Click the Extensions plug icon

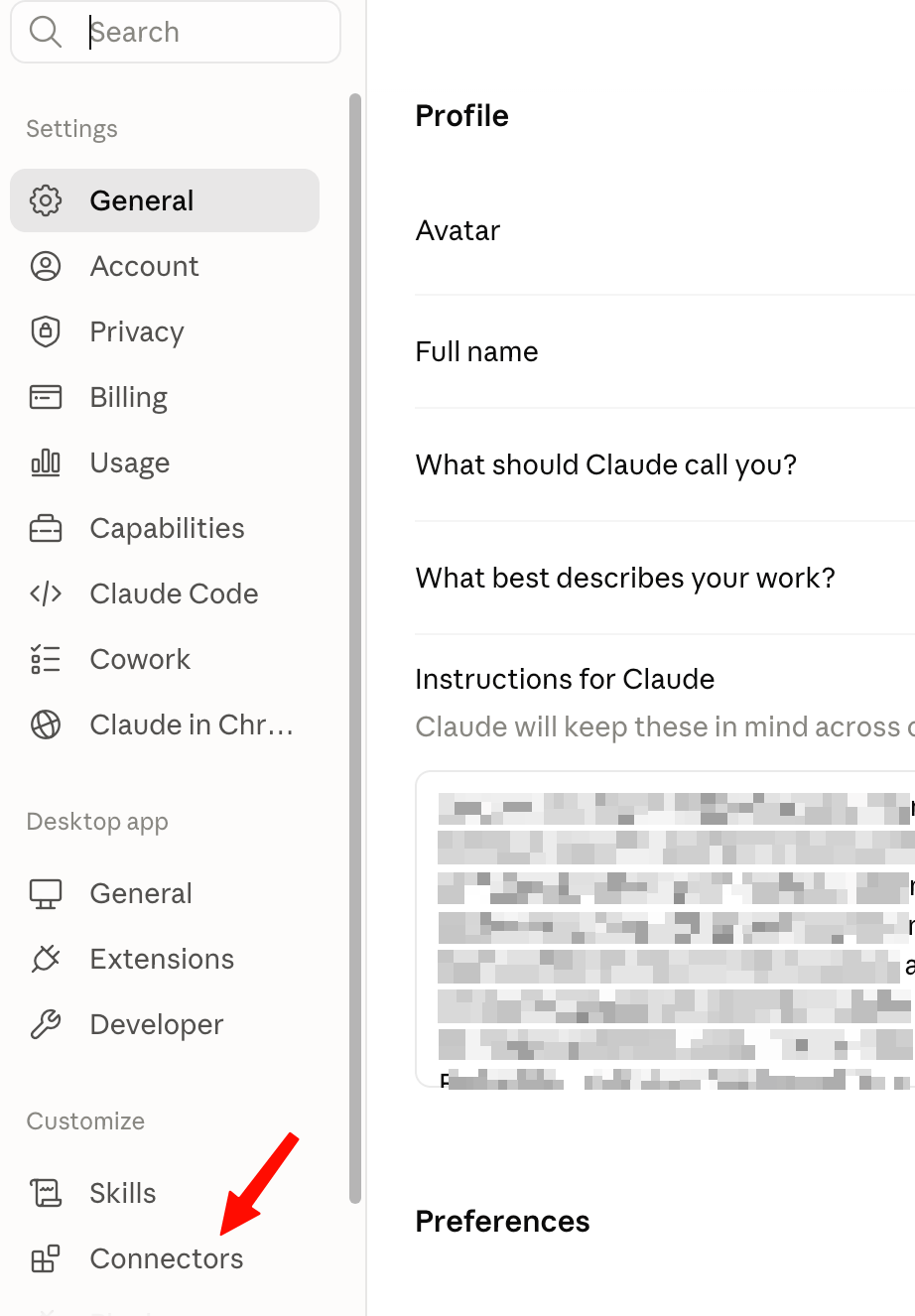pos(46,959)
